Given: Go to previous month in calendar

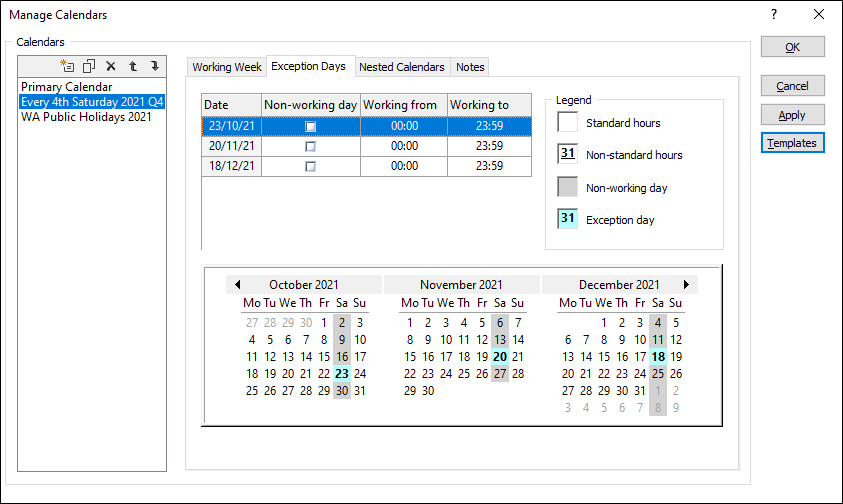Looking at the screenshot, I should pos(237,285).
